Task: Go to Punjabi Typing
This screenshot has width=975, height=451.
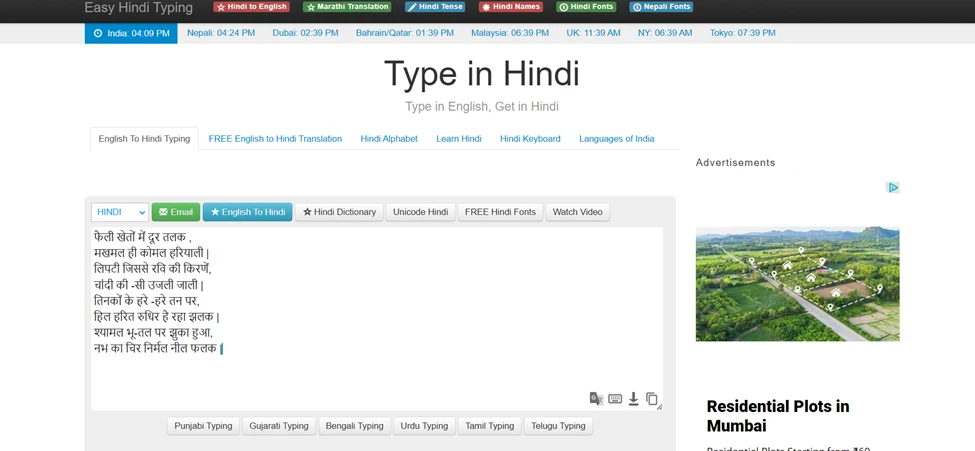Action: tap(203, 426)
